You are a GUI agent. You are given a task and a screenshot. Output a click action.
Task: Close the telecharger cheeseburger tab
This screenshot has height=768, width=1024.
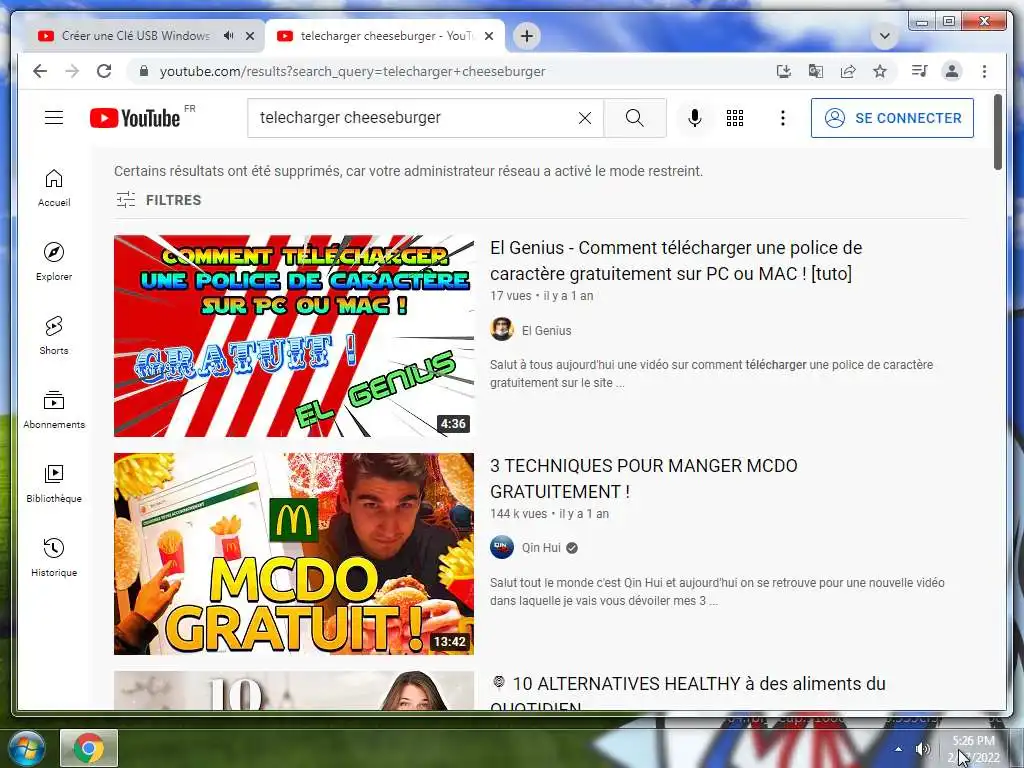coord(488,36)
